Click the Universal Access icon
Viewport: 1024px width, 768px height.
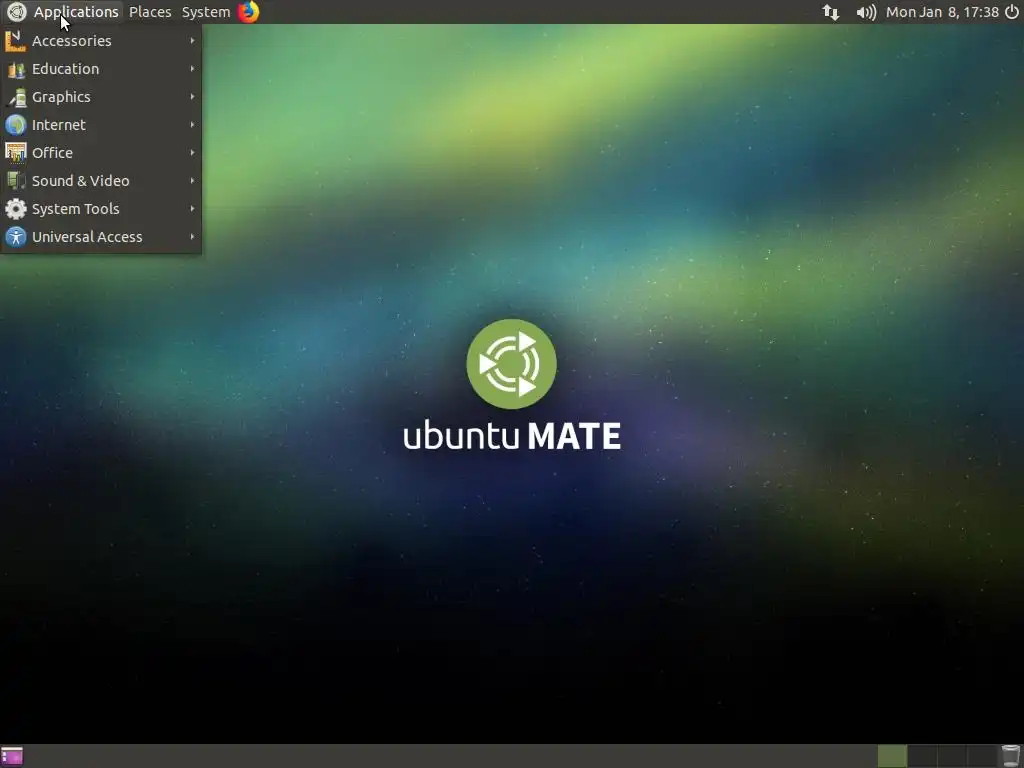click(x=16, y=237)
